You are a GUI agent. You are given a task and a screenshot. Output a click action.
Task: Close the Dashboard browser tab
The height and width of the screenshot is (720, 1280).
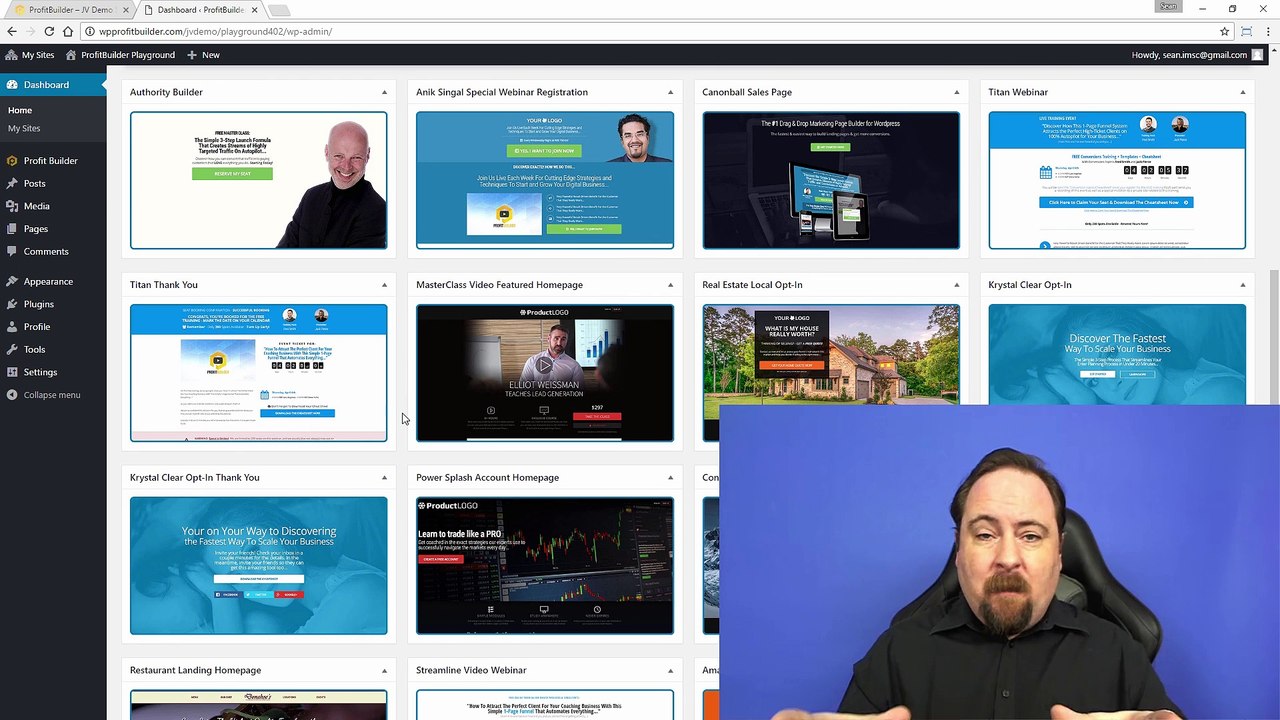(x=254, y=10)
